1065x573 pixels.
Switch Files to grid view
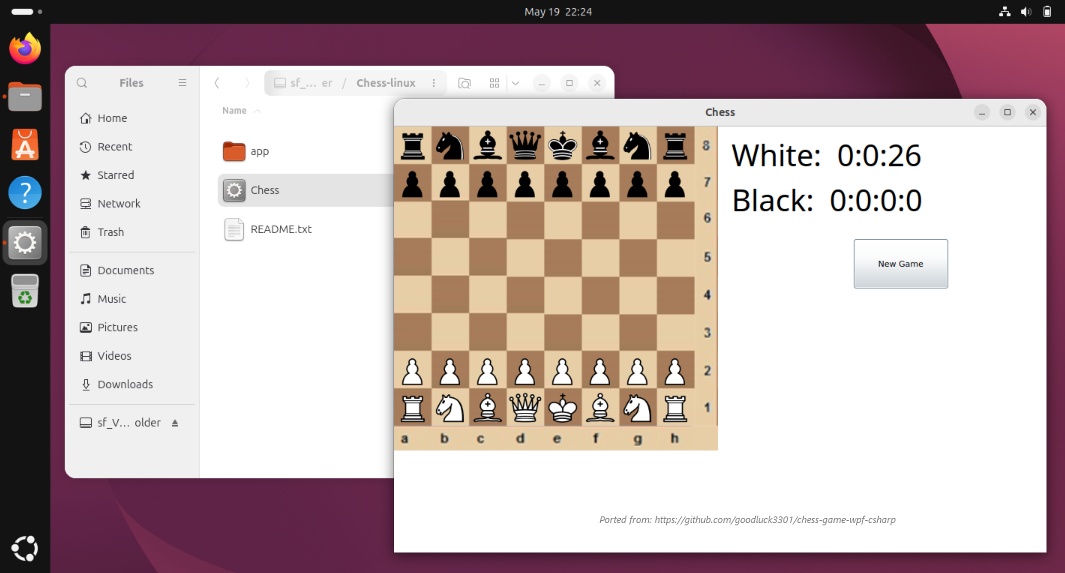pos(494,83)
